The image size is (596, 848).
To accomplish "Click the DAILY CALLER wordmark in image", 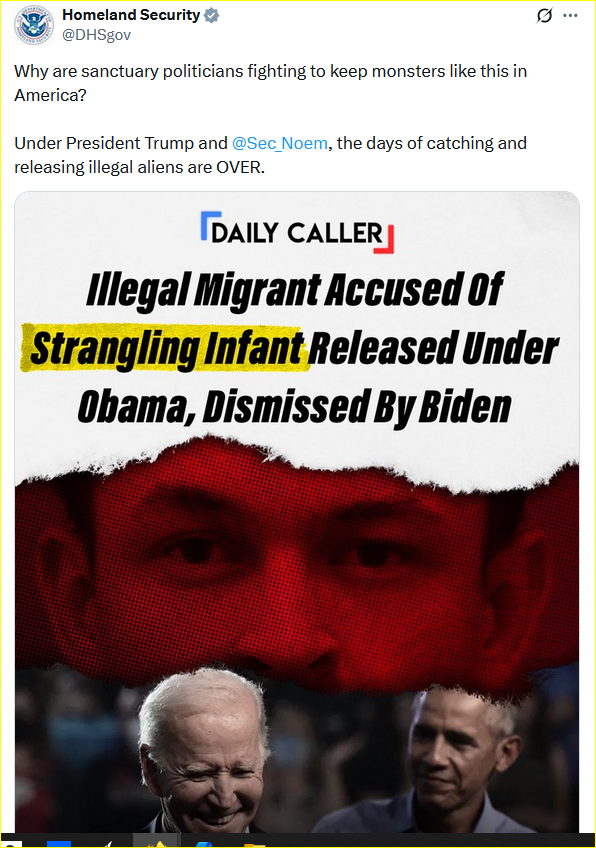I will coord(297,233).
